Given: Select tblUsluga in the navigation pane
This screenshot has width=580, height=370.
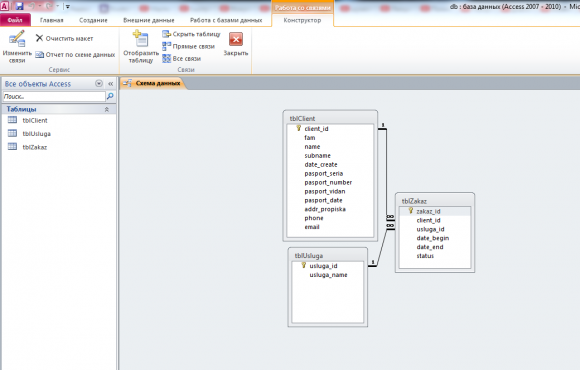Looking at the screenshot, I should click(x=36, y=134).
